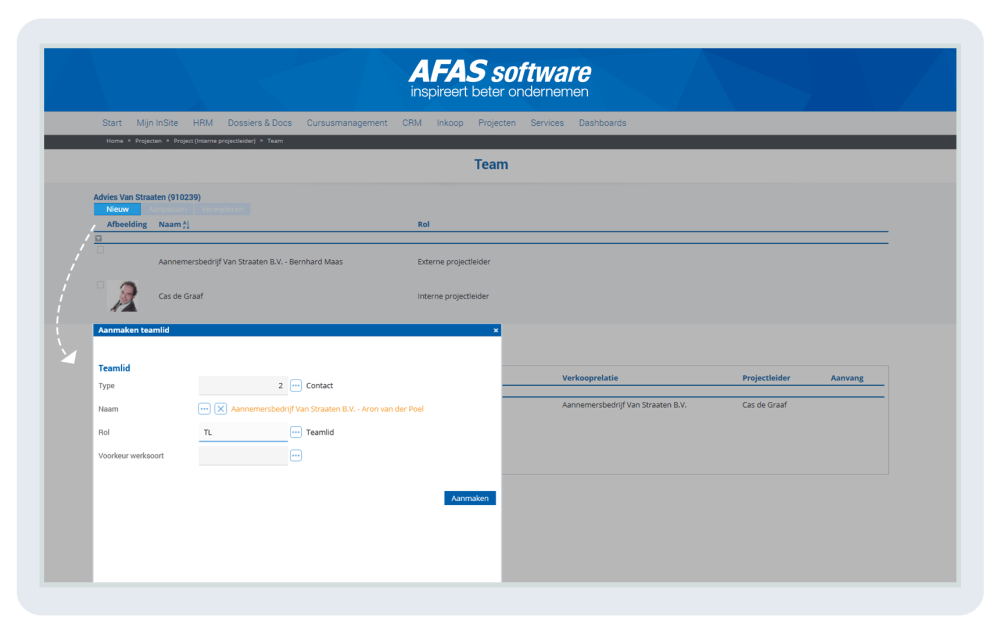This screenshot has height=641, width=1000.
Task: Go to Project (Interne projectleider) breadcrumb
Action: (214, 141)
